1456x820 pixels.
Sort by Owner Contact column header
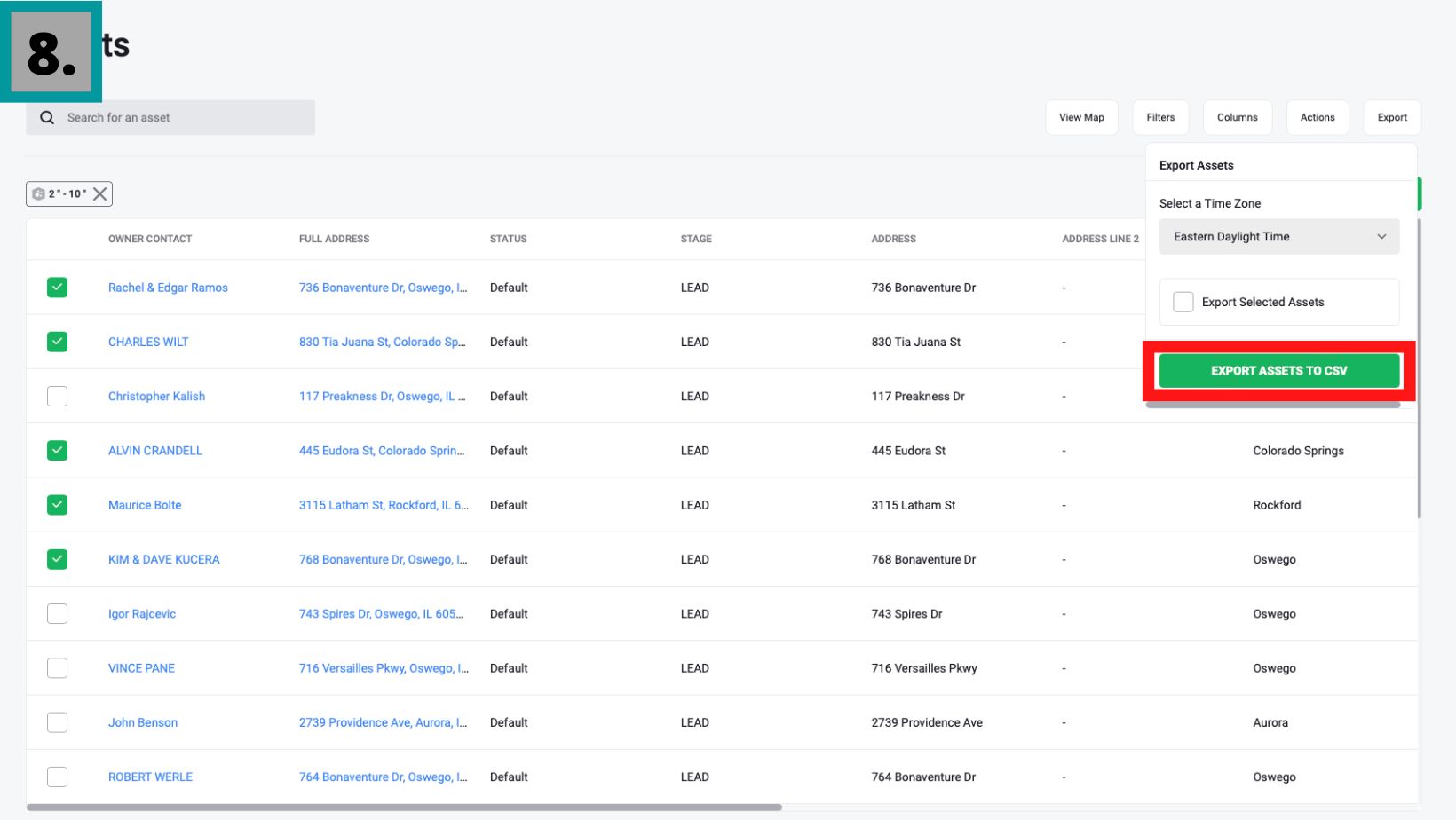[150, 239]
